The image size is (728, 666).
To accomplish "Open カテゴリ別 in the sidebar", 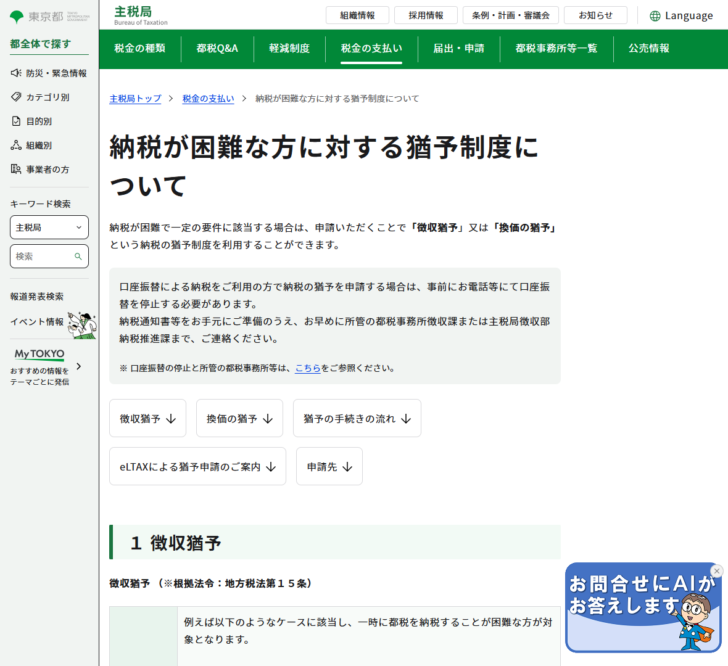I will [x=40, y=97].
